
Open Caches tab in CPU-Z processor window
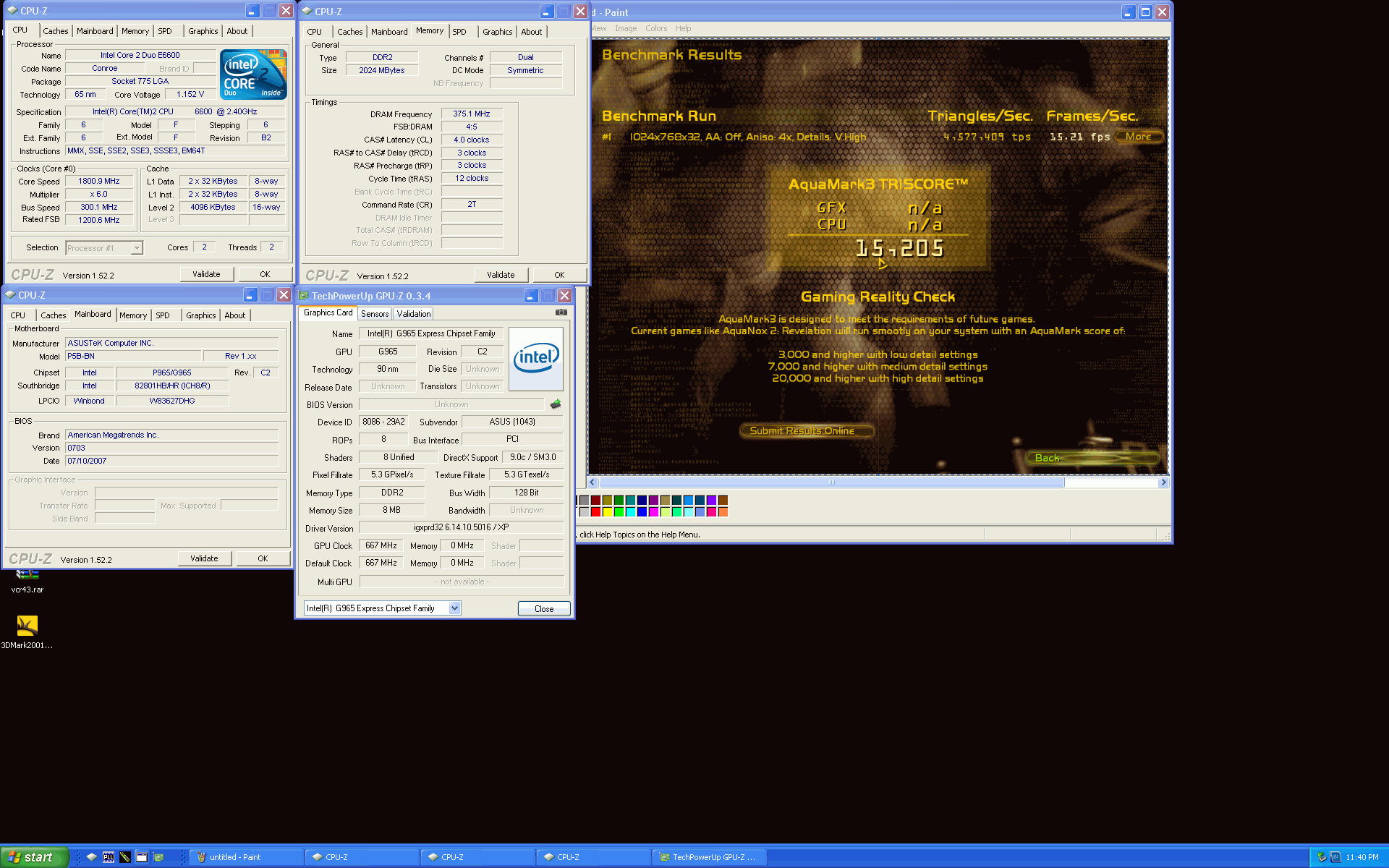(x=56, y=31)
